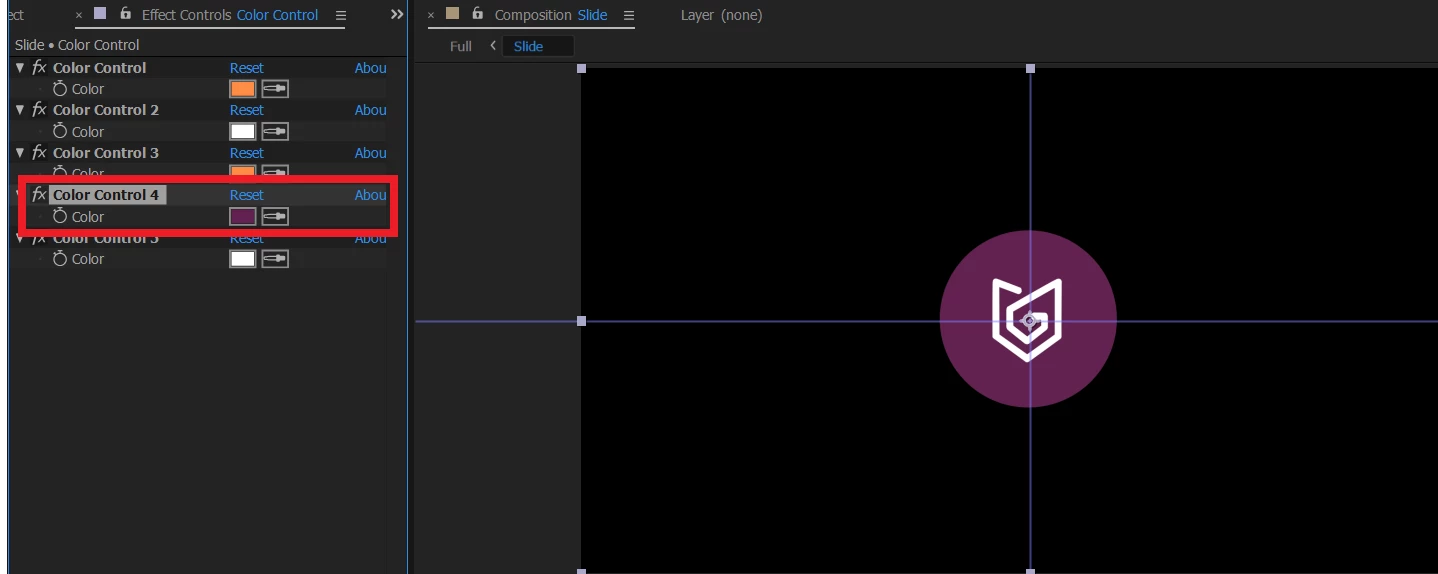
Task: Reset the Color Control 4 effect
Action: click(247, 195)
